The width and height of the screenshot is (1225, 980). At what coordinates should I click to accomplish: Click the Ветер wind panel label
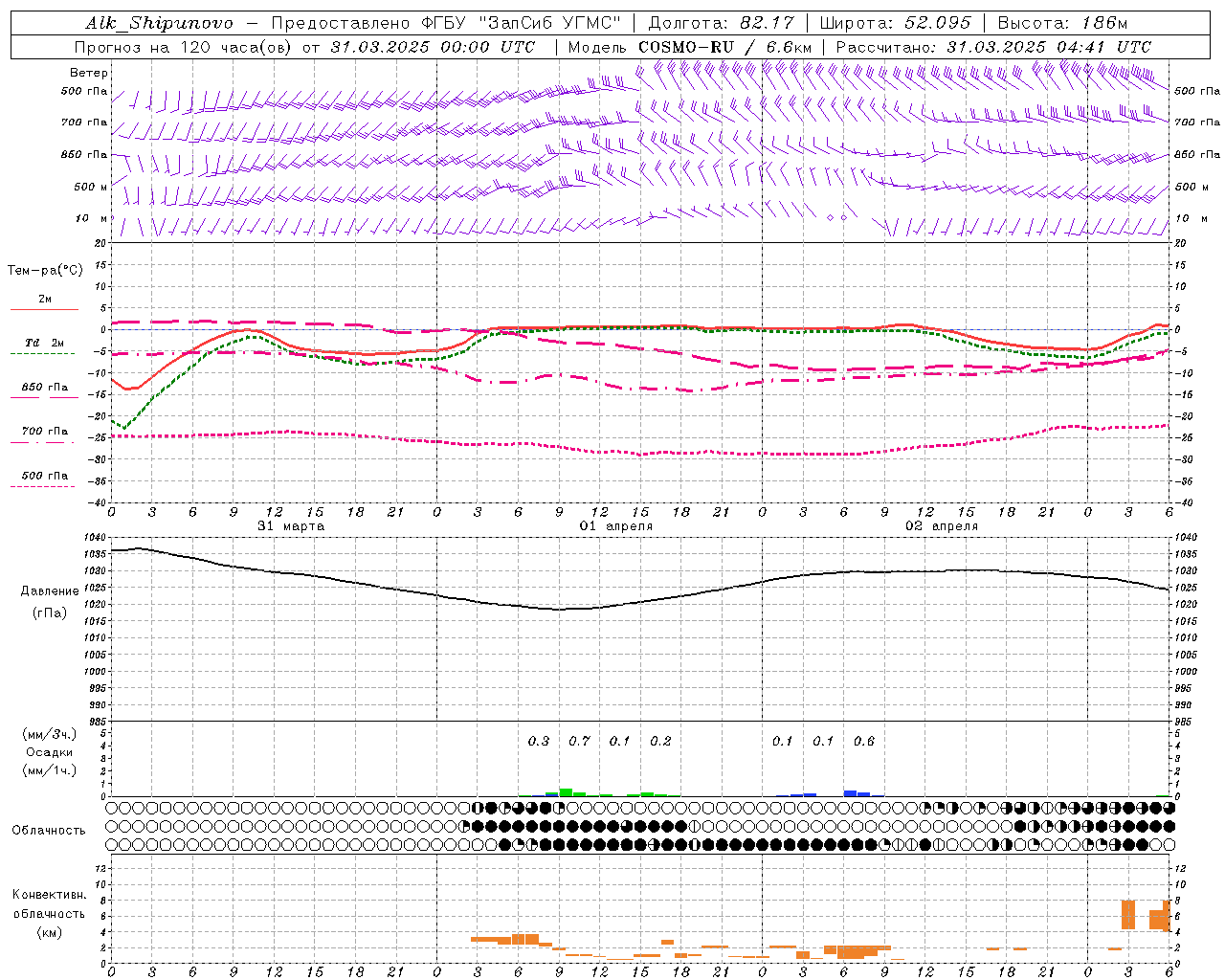tap(89, 73)
